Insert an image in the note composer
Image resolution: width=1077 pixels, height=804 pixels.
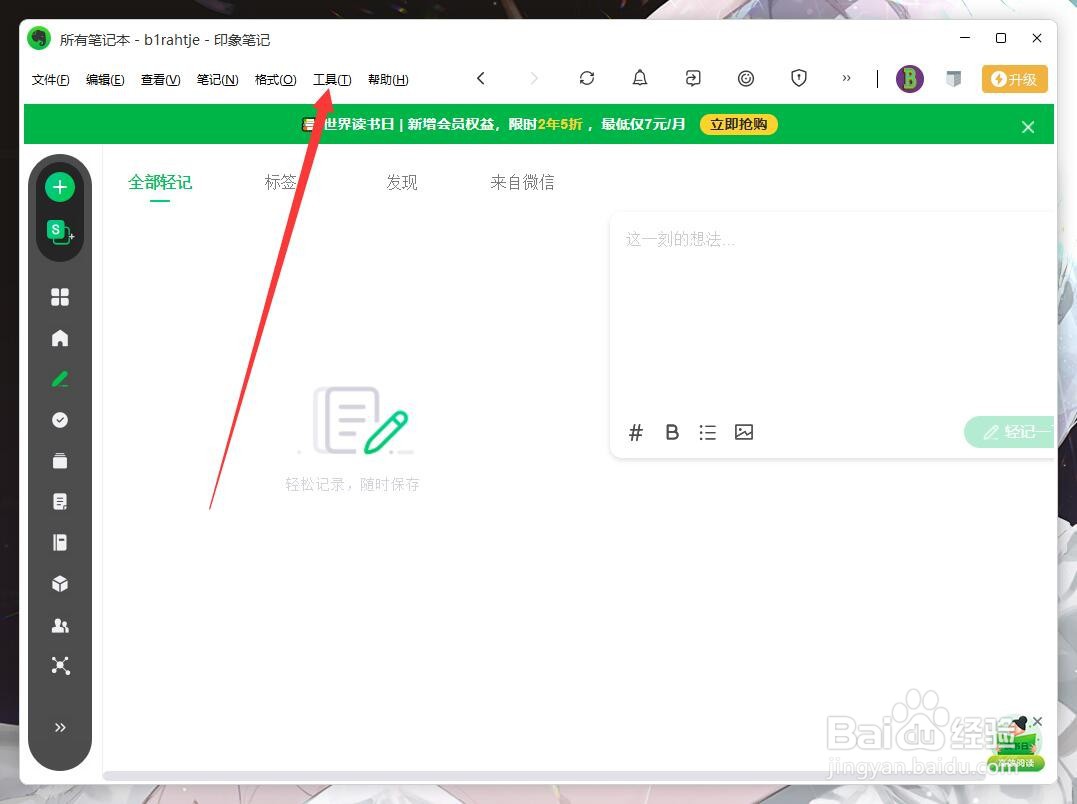[744, 432]
